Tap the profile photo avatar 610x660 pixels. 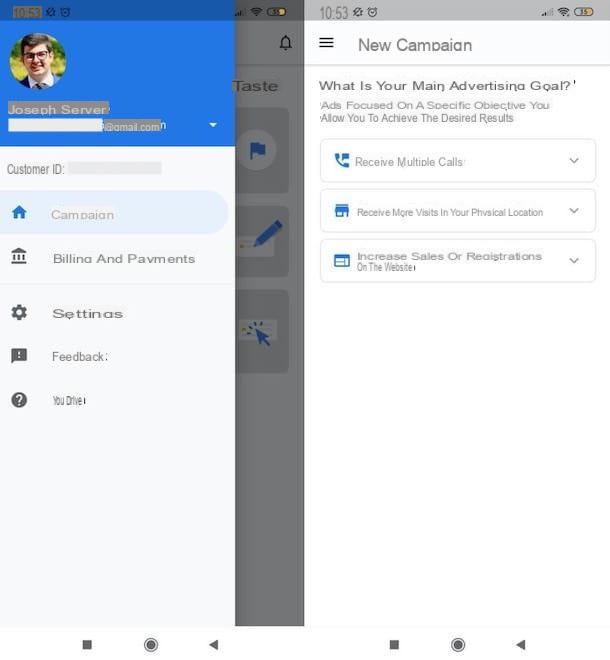(x=38, y=61)
